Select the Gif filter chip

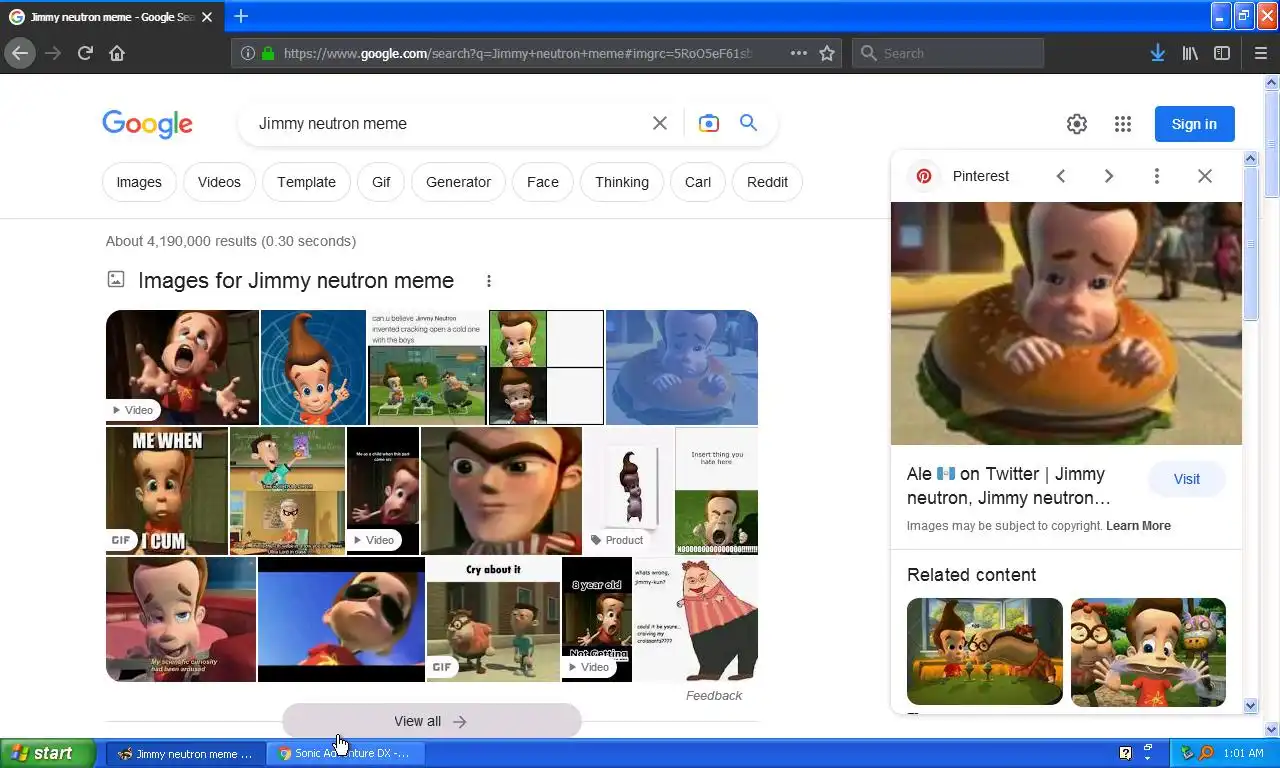[381, 182]
